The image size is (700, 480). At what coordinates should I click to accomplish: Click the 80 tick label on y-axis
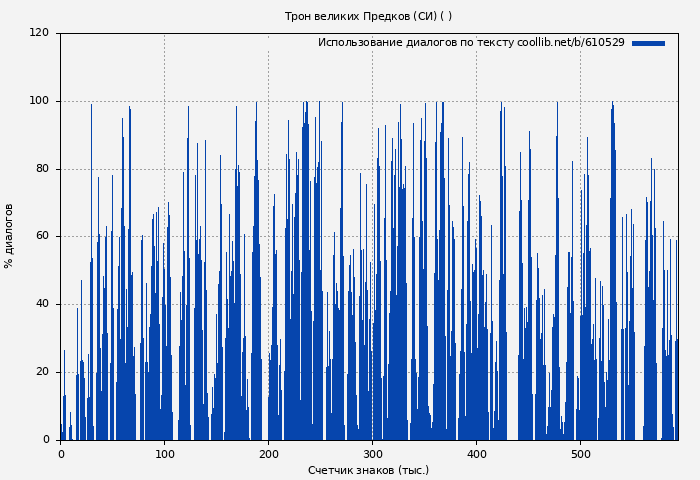click(x=42, y=169)
